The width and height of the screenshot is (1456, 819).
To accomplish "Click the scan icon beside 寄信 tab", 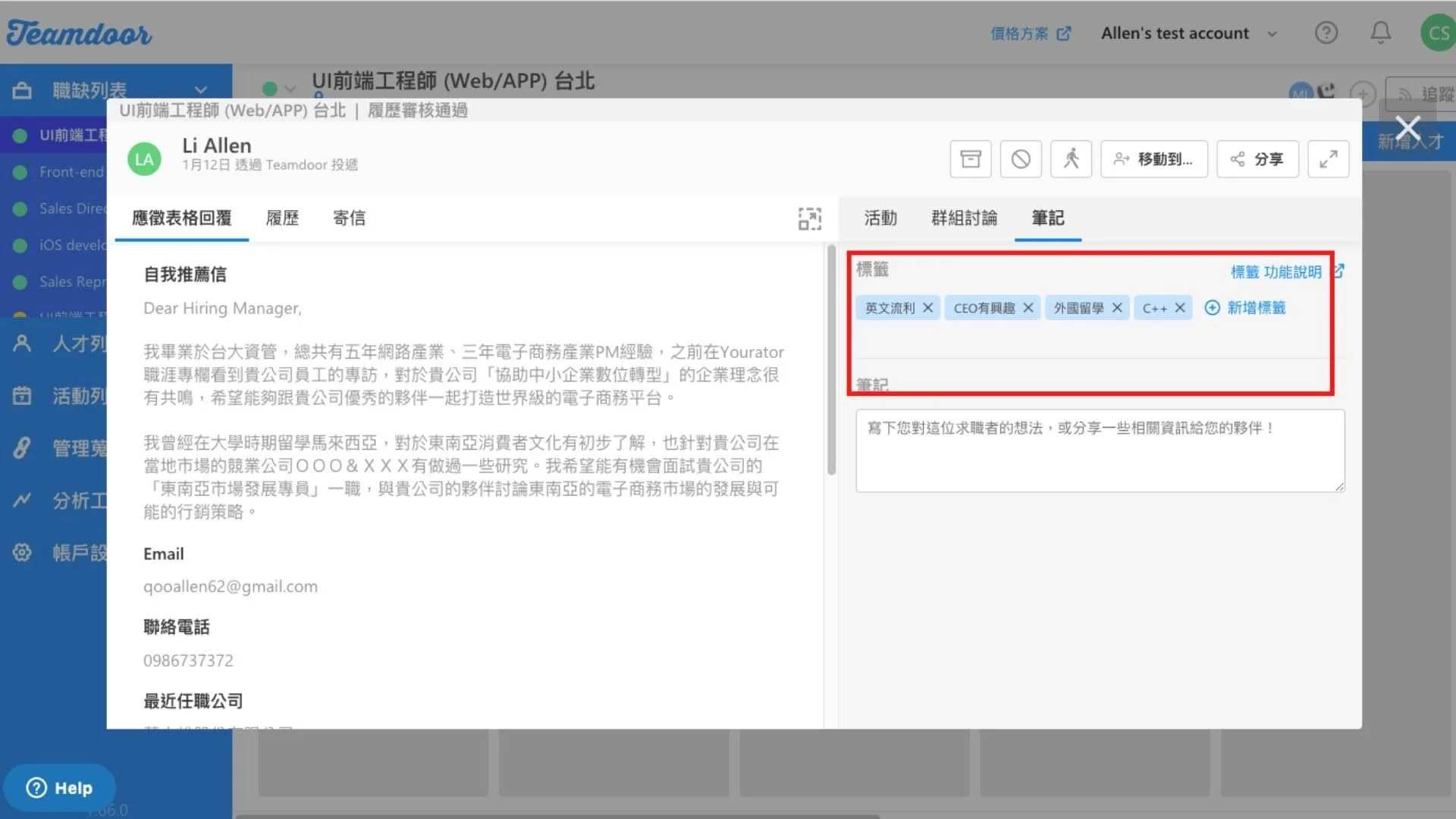I will tap(809, 218).
